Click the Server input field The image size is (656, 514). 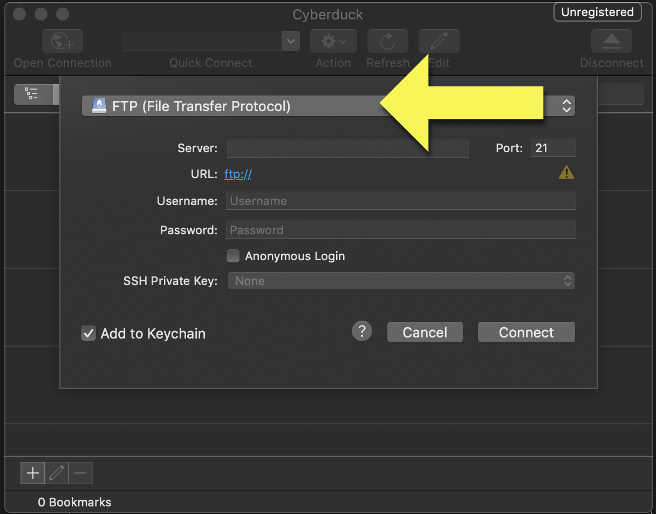click(347, 148)
